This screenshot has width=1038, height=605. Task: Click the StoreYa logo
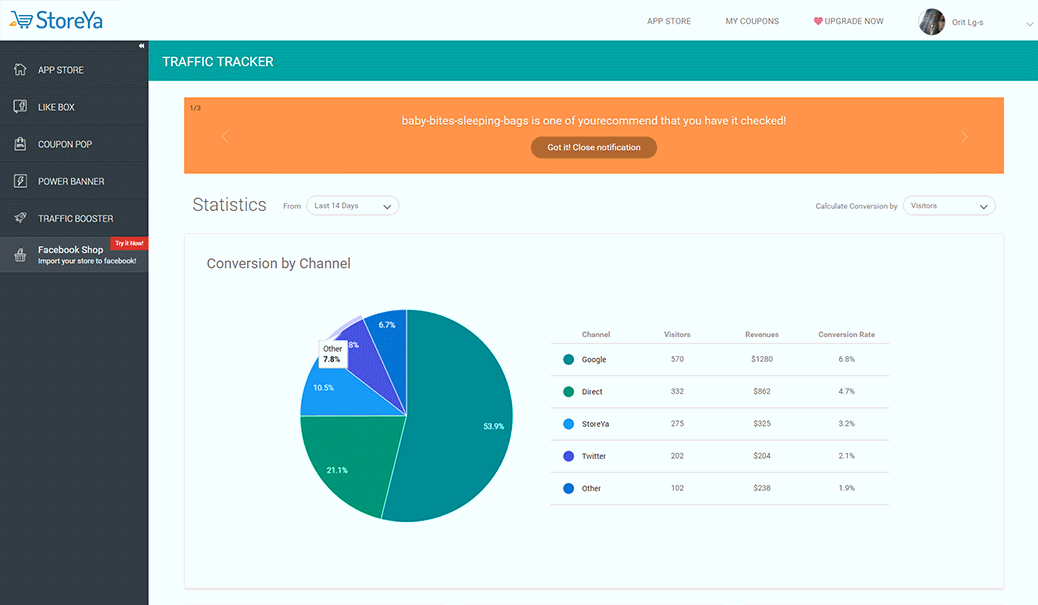tap(56, 21)
